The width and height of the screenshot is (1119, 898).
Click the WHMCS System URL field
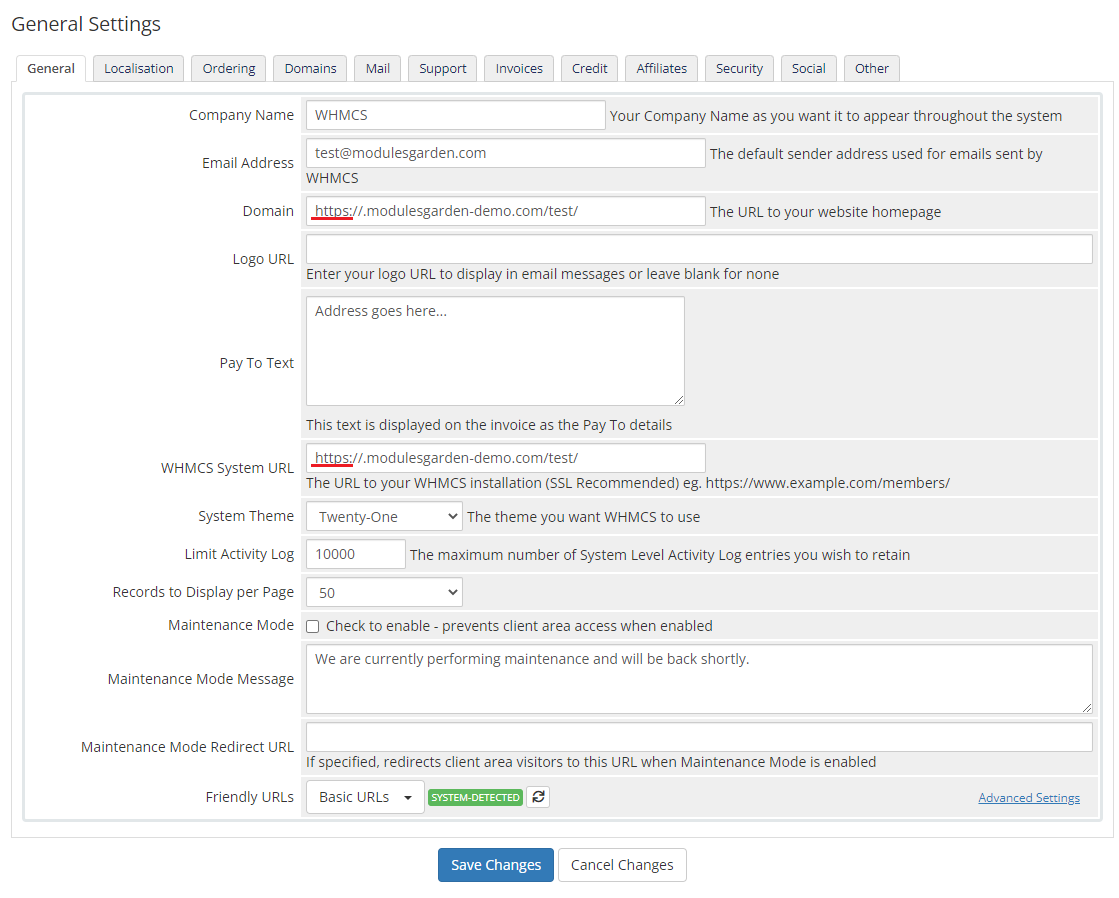(505, 458)
